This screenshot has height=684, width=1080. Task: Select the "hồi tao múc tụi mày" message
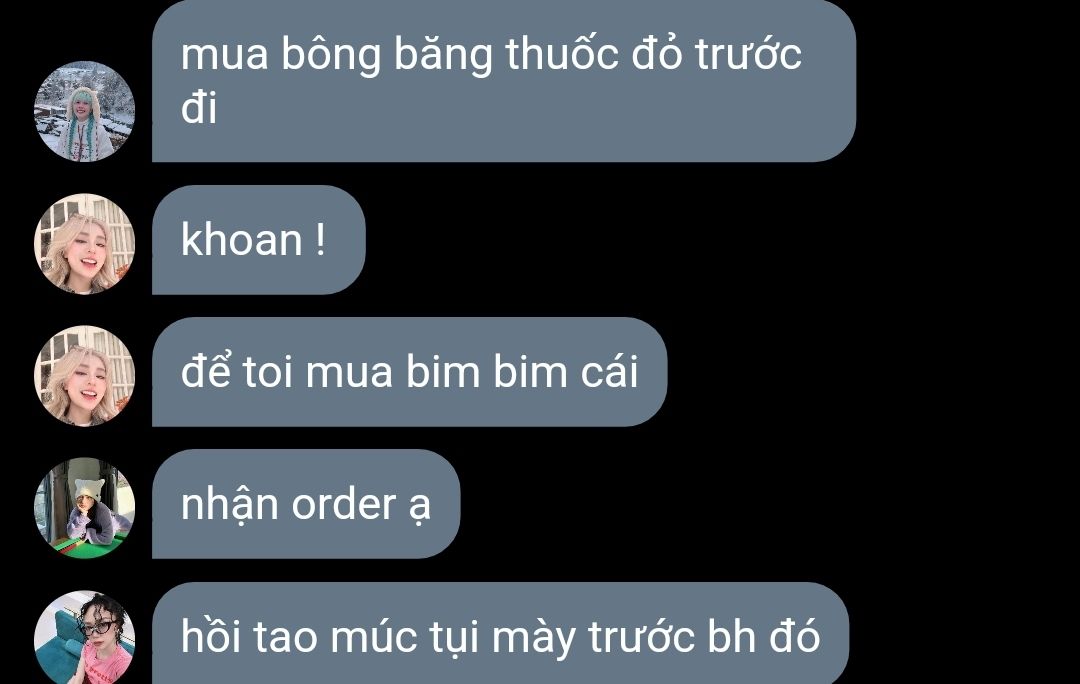click(500, 634)
